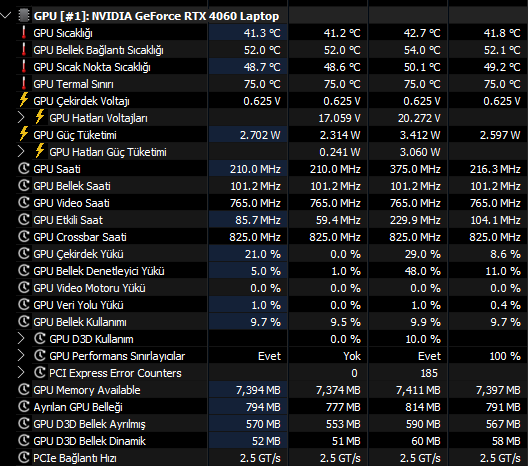Click lightning icon beside GPU Çekirdek Voltajı
The height and width of the screenshot is (466, 528).
[24, 100]
